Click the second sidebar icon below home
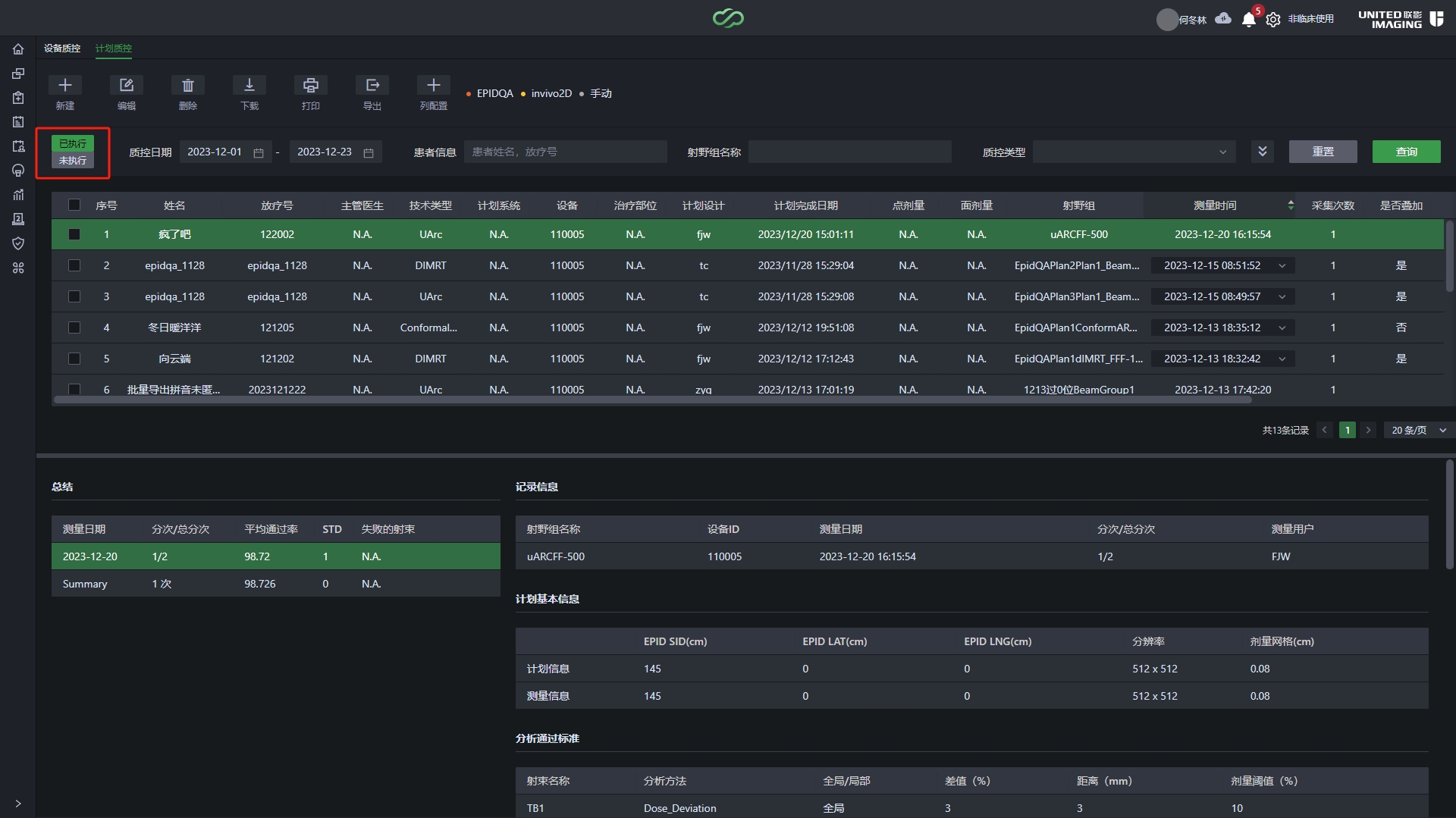Viewport: 1456px width, 818px height. point(18,74)
